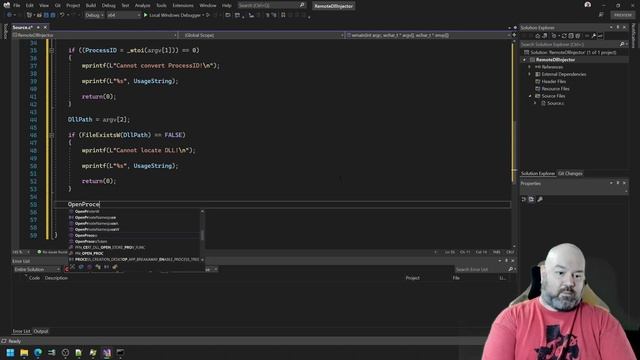
Task: Switch to the Solution Explorer bottom tab
Action: coord(538,173)
